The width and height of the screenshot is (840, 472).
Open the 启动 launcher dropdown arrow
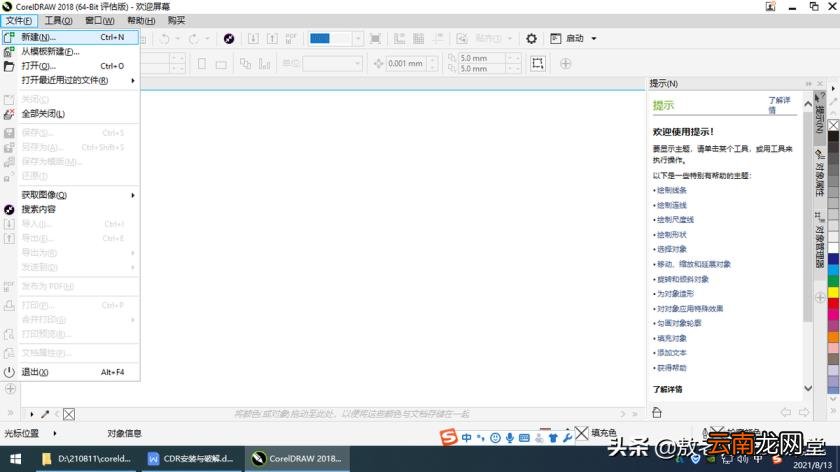pyautogui.click(x=594, y=39)
